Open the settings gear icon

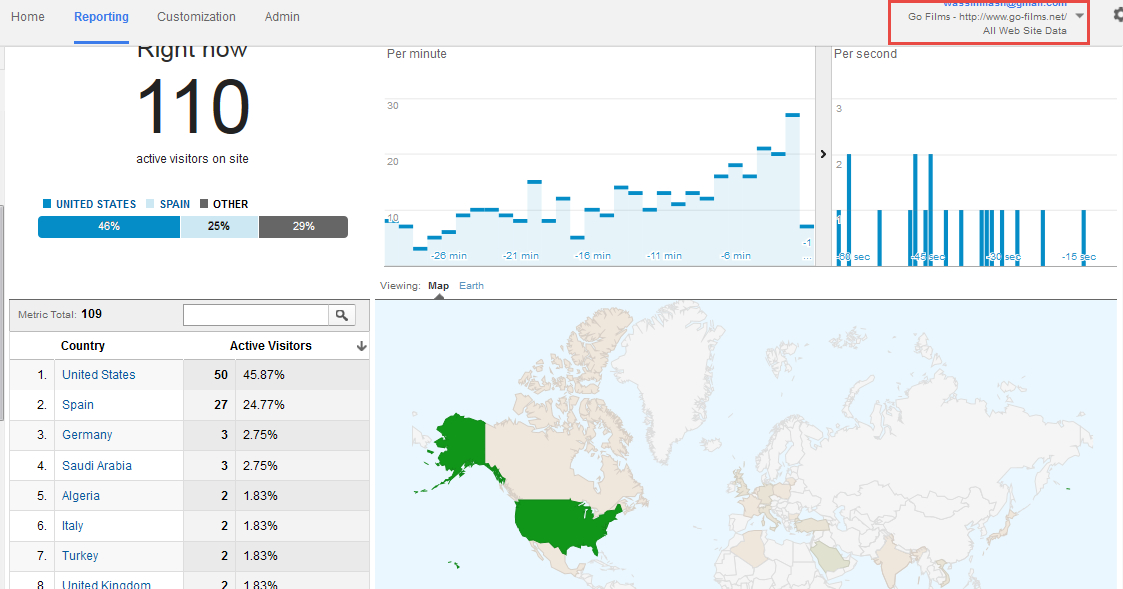coord(1118,15)
